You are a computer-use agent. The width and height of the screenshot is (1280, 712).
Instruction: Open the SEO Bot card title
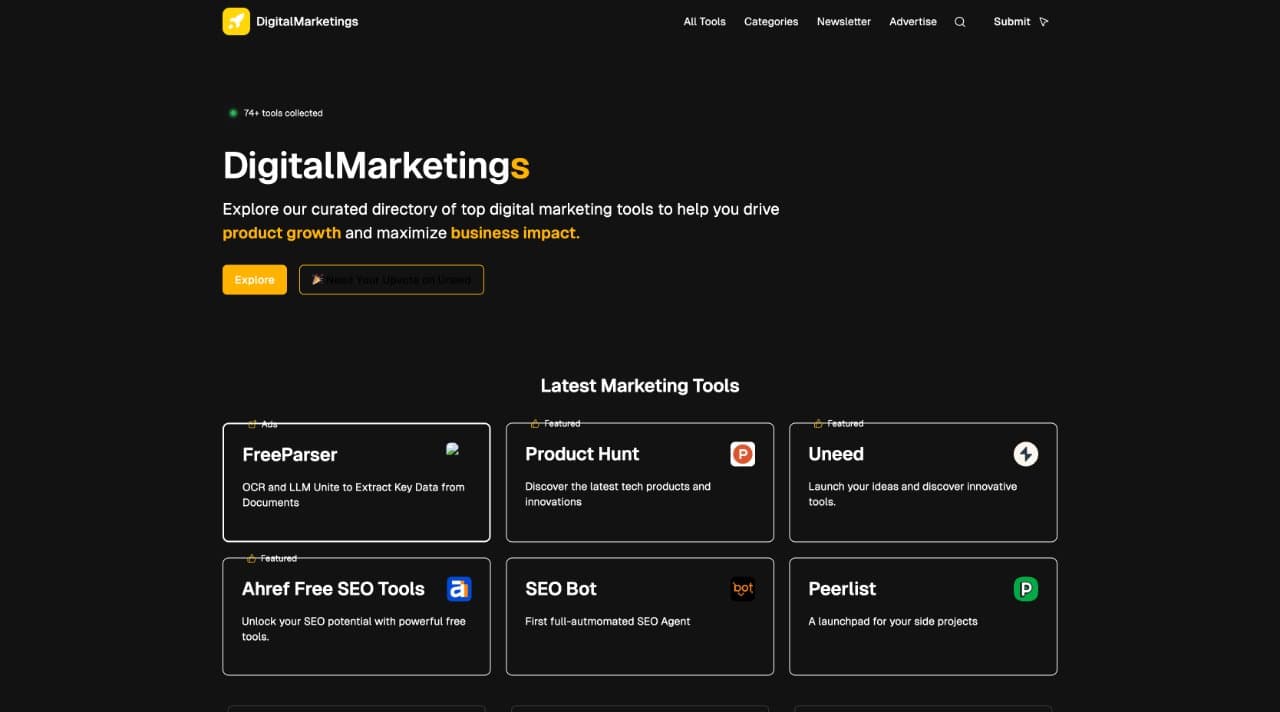coord(561,589)
